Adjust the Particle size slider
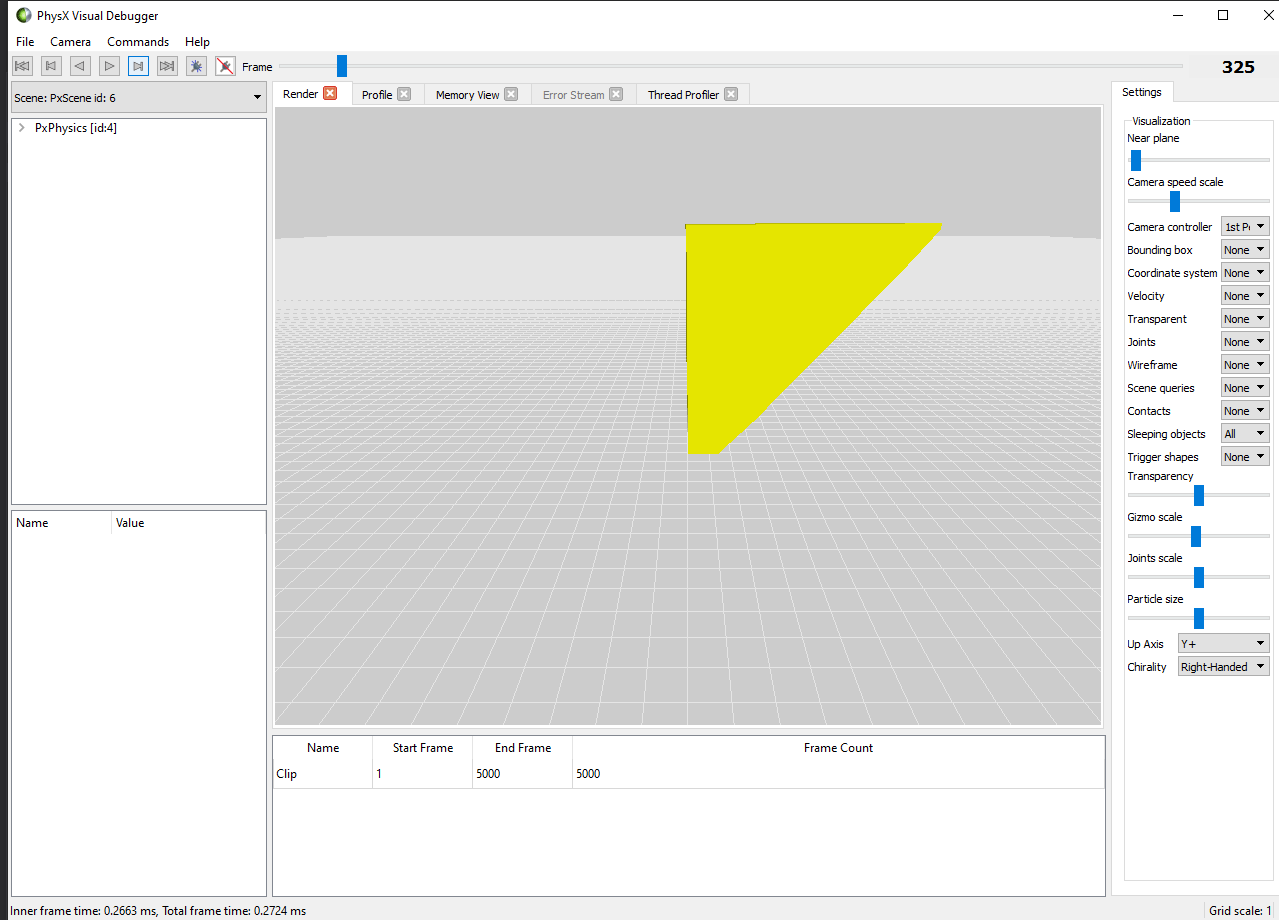This screenshot has height=920, width=1279. click(x=1198, y=618)
